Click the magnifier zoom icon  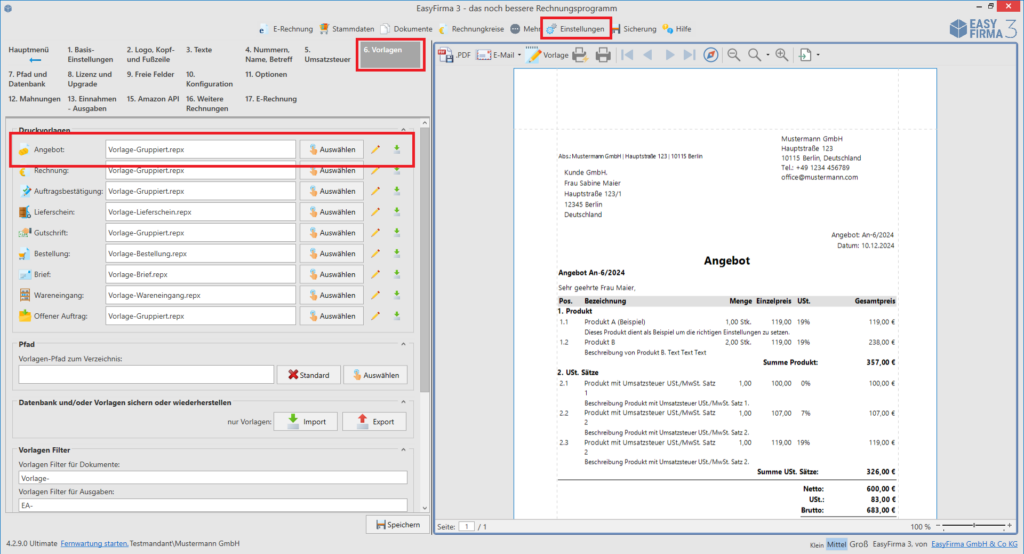coord(754,55)
